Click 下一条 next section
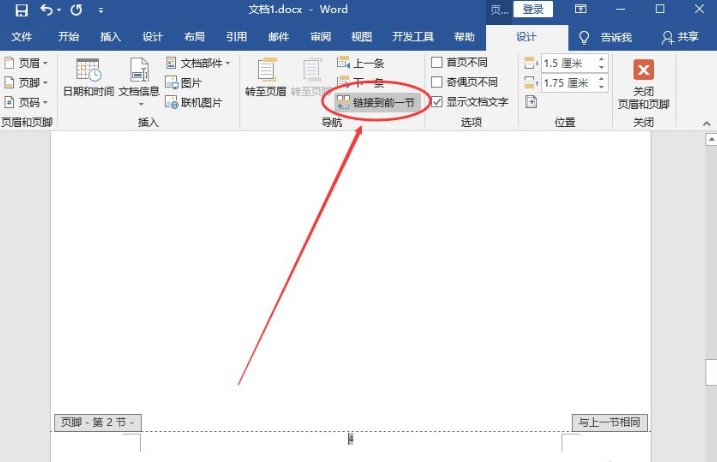The width and height of the screenshot is (717, 462). coord(360,83)
